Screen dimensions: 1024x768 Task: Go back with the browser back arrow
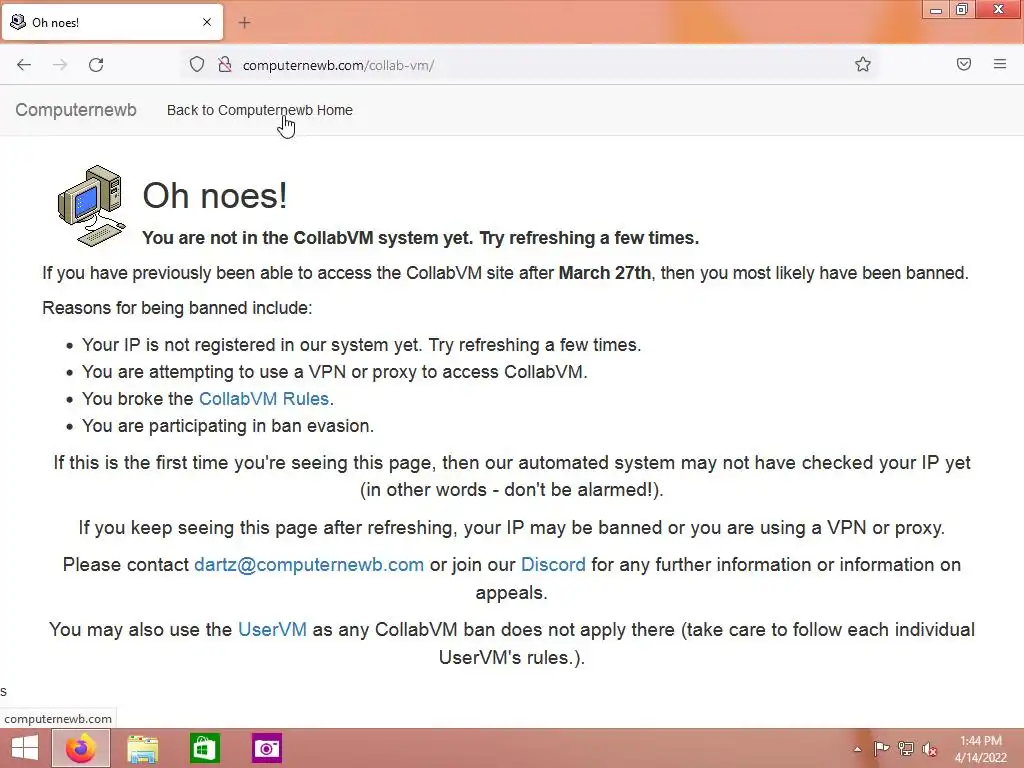point(24,65)
